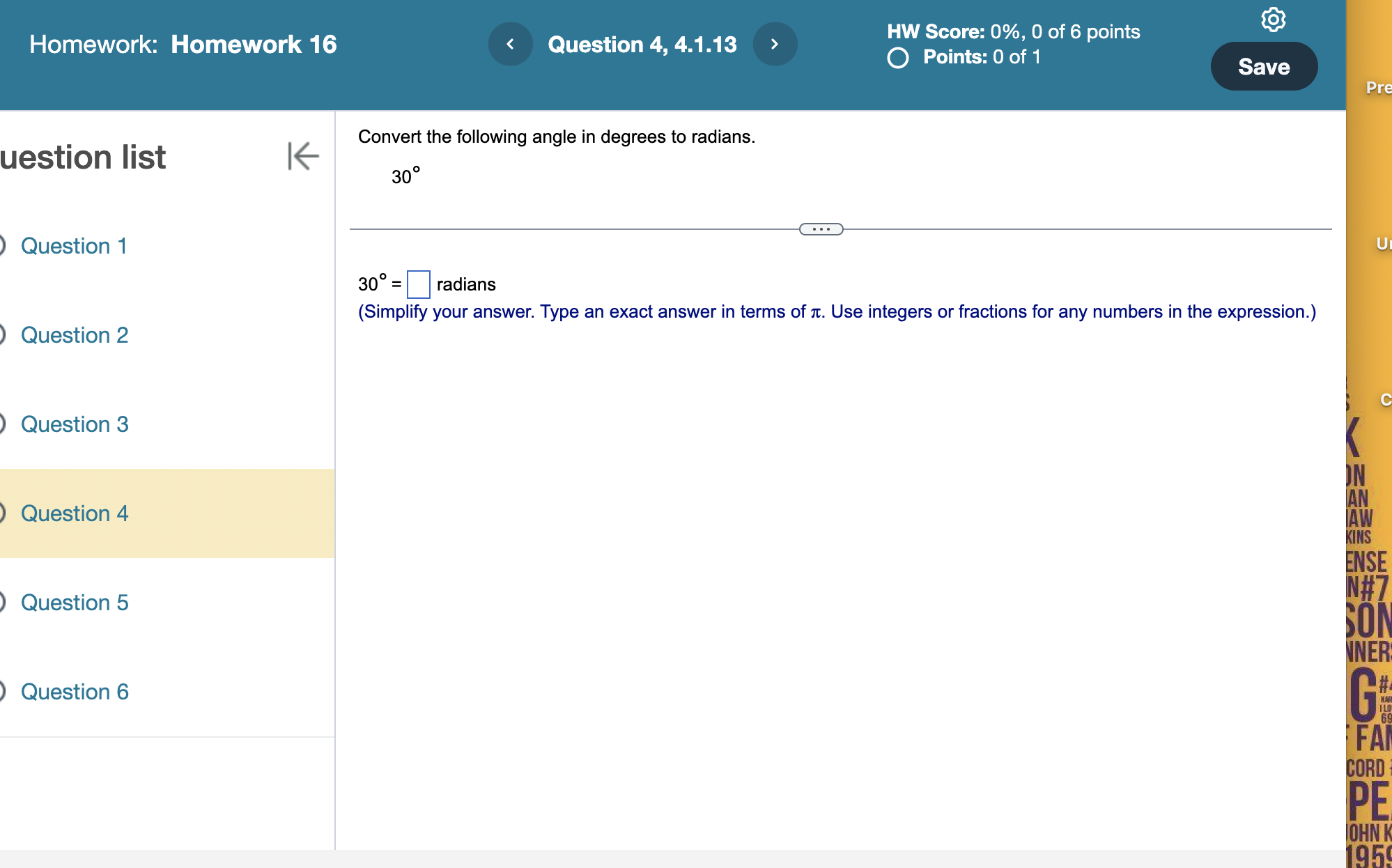The width and height of the screenshot is (1392, 868).
Task: Select Question 6 in the question list
Action: (x=75, y=692)
